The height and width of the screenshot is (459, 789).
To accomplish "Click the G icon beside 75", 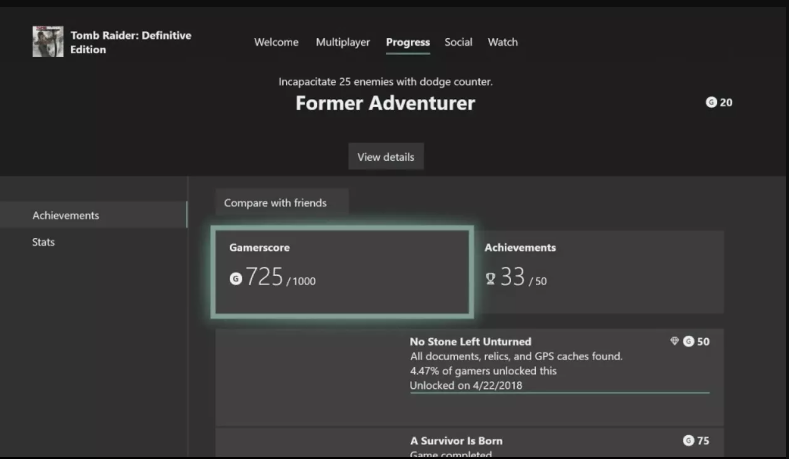I will point(689,440).
